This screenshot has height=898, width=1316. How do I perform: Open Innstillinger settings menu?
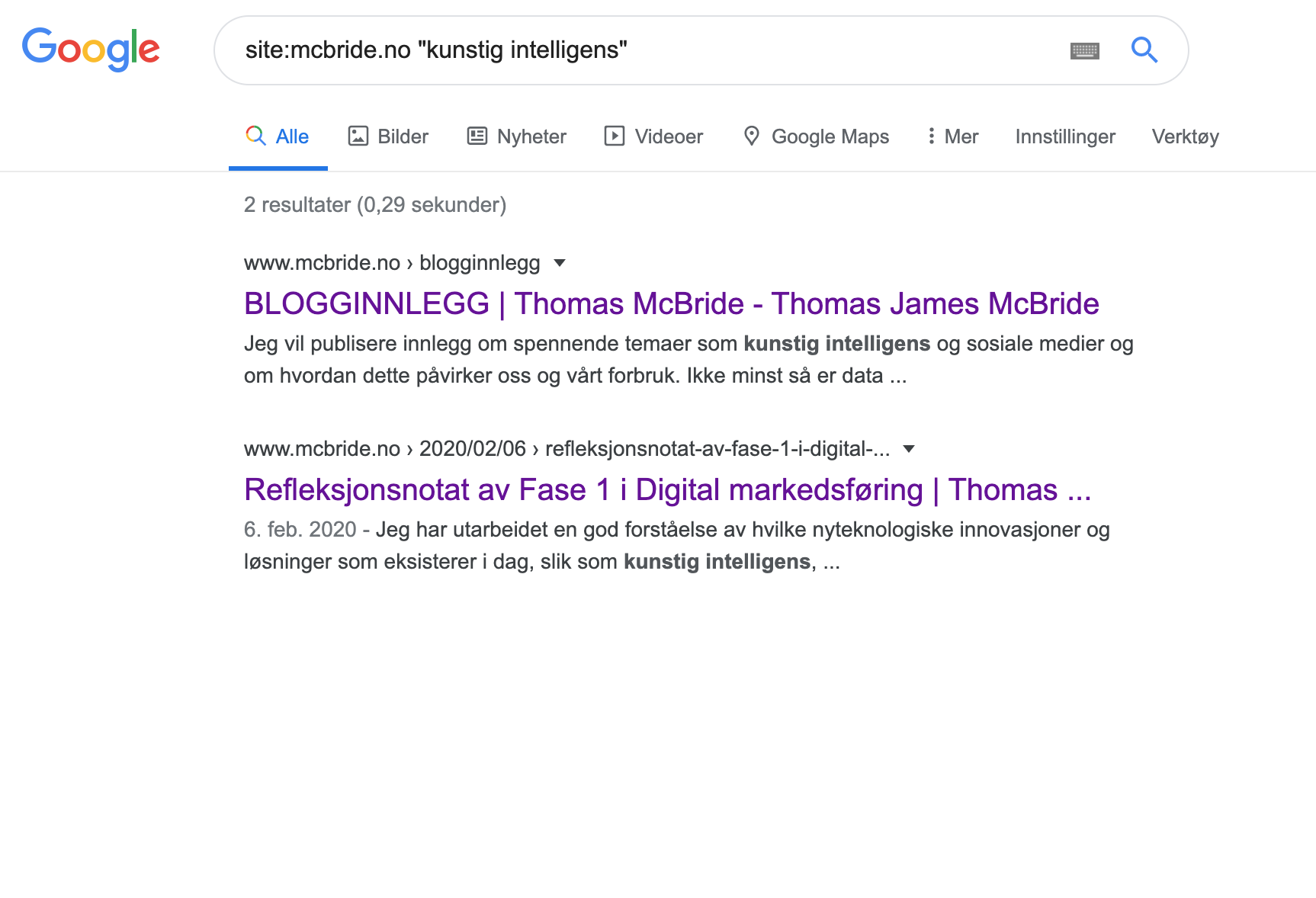pos(1065,136)
